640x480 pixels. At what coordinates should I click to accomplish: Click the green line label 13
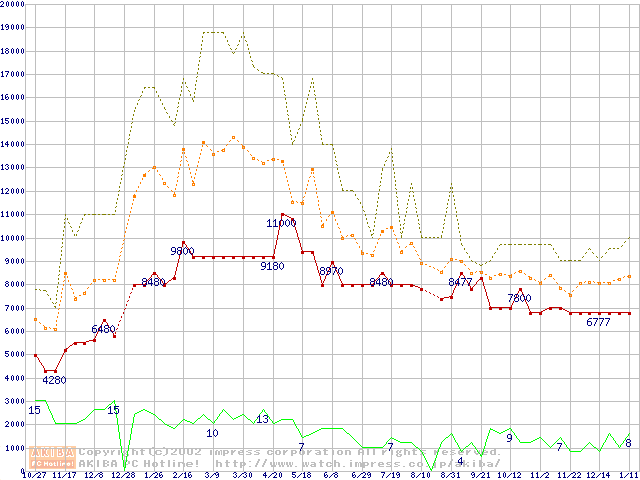pos(262,419)
